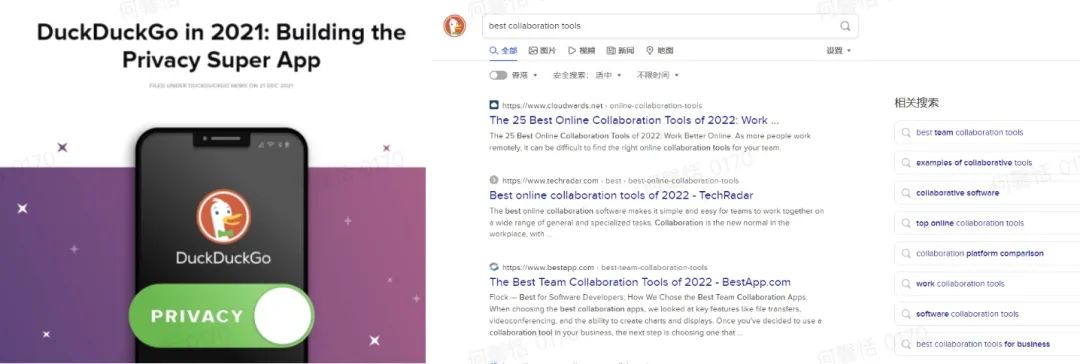Screen dimensions: 1080x364
Task: Open 'Best online collaboration tools of 2022 - TechRadar'
Action: 621,195
